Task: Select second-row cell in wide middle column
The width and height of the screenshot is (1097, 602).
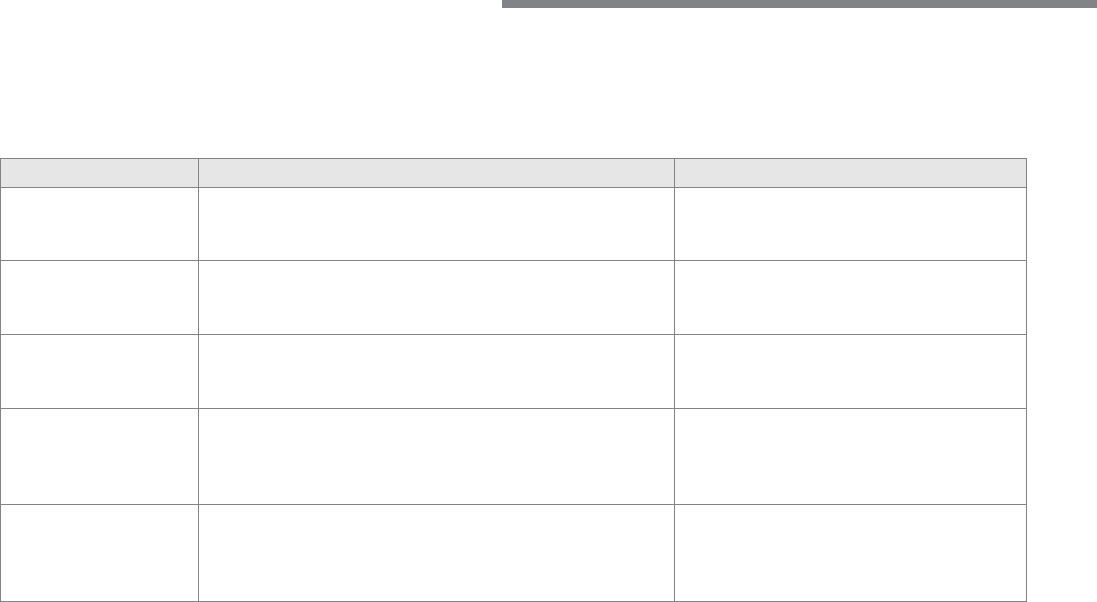Action: pos(436,298)
